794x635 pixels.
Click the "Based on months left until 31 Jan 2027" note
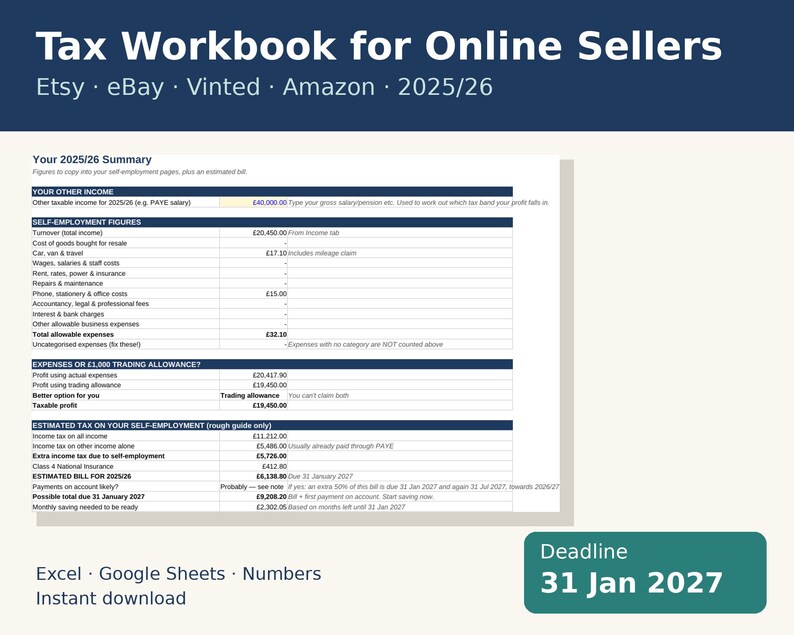[x=346, y=507]
